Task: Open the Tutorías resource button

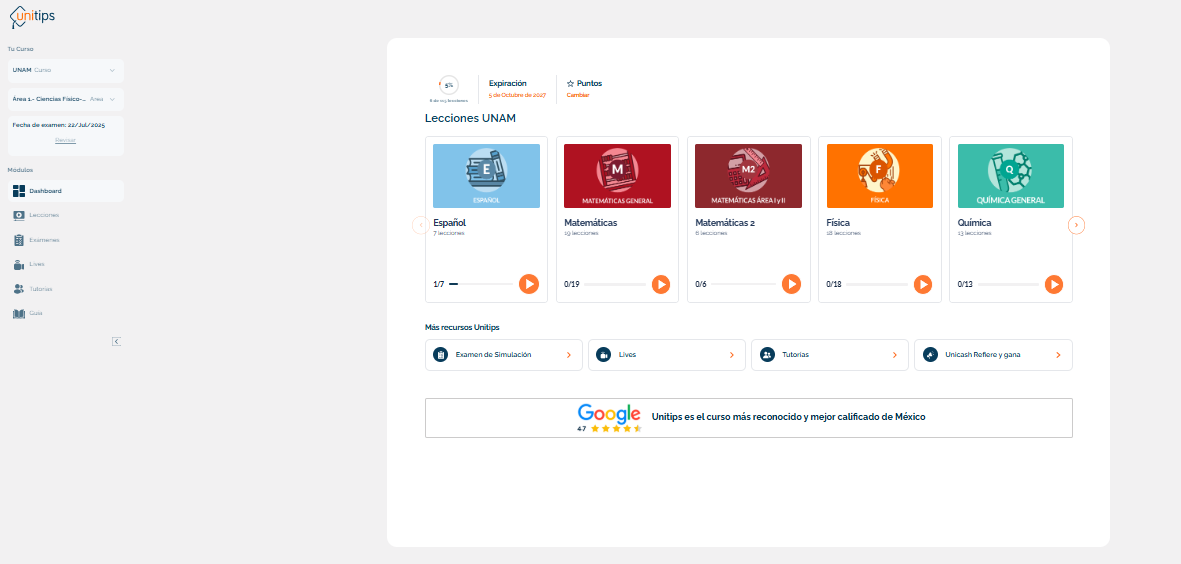Action: click(830, 355)
